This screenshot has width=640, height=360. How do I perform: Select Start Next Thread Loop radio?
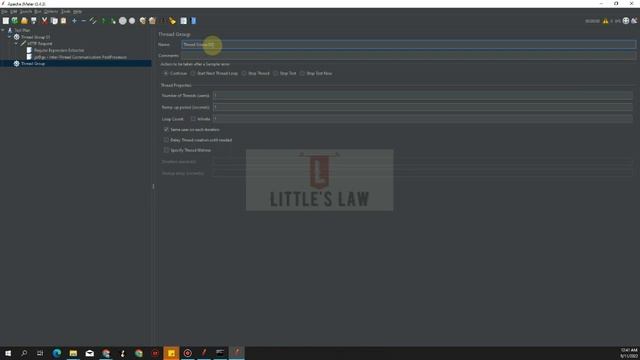(193, 73)
